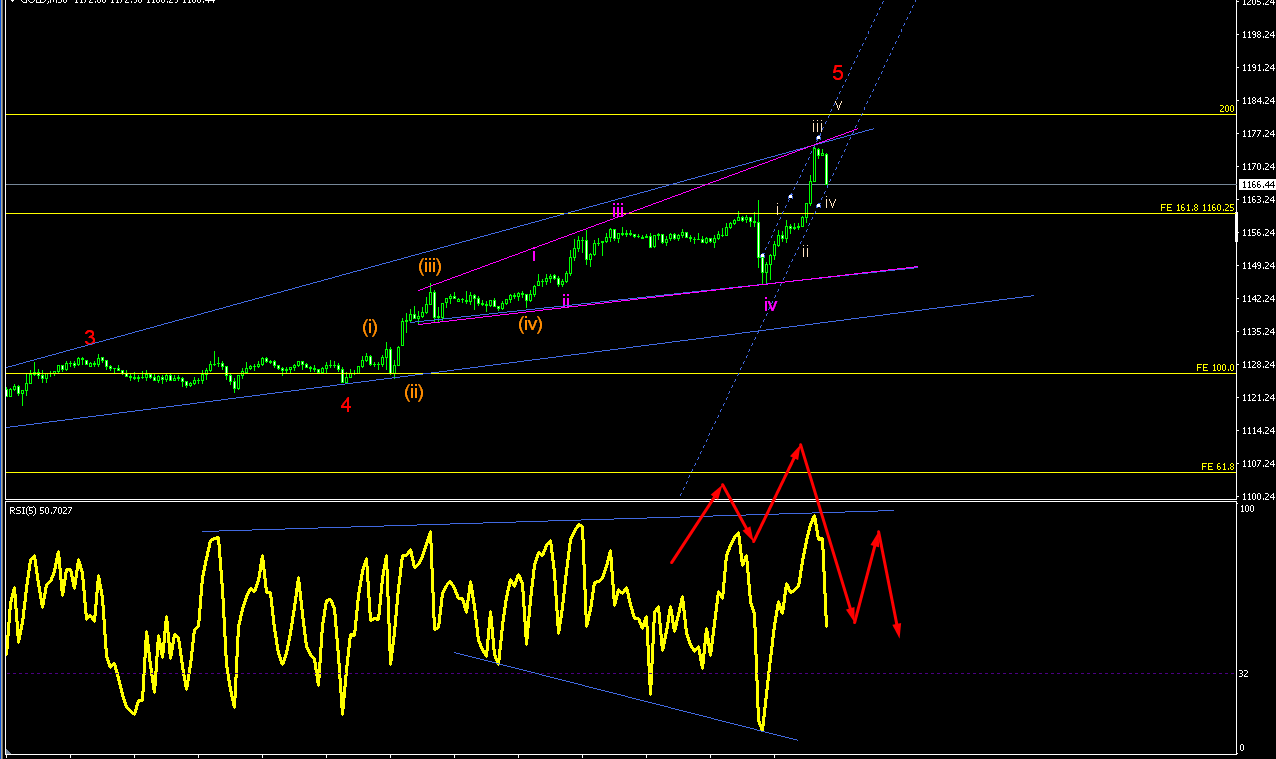This screenshot has height=759, width=1276.
Task: Select the white iii wave label
Action: (818, 126)
